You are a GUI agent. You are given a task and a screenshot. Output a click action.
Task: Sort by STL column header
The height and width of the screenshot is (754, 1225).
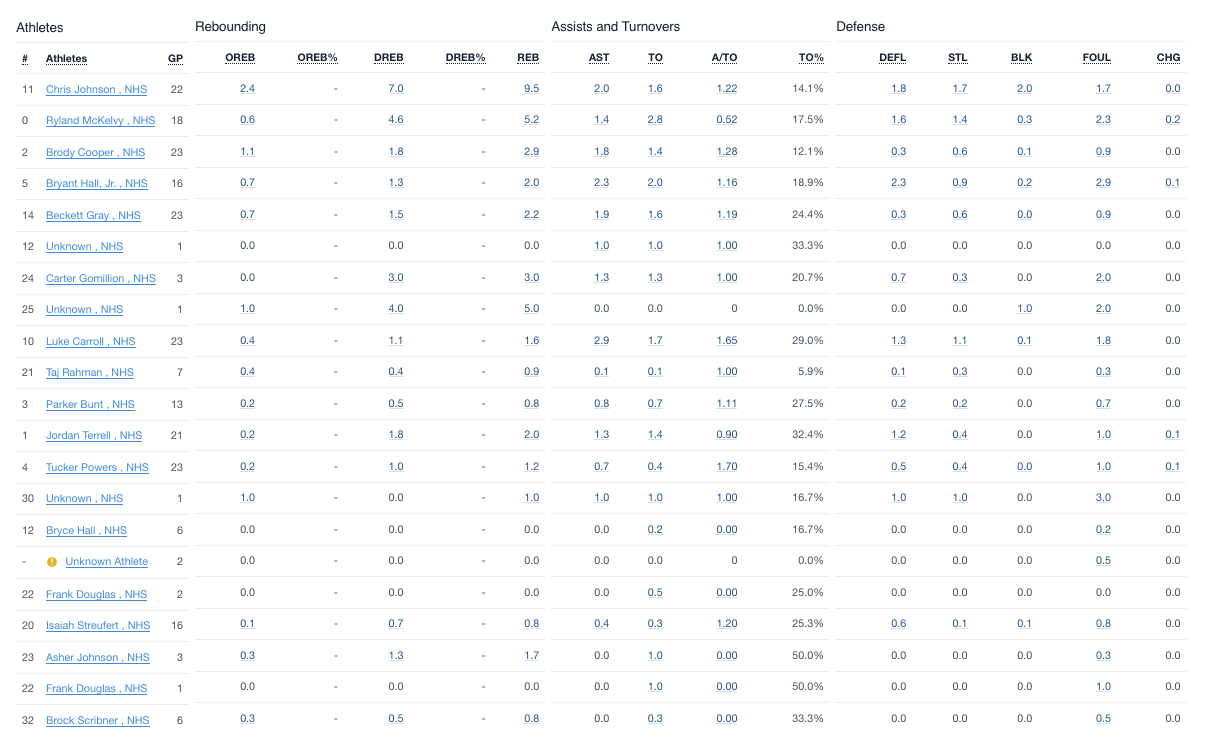tap(957, 58)
